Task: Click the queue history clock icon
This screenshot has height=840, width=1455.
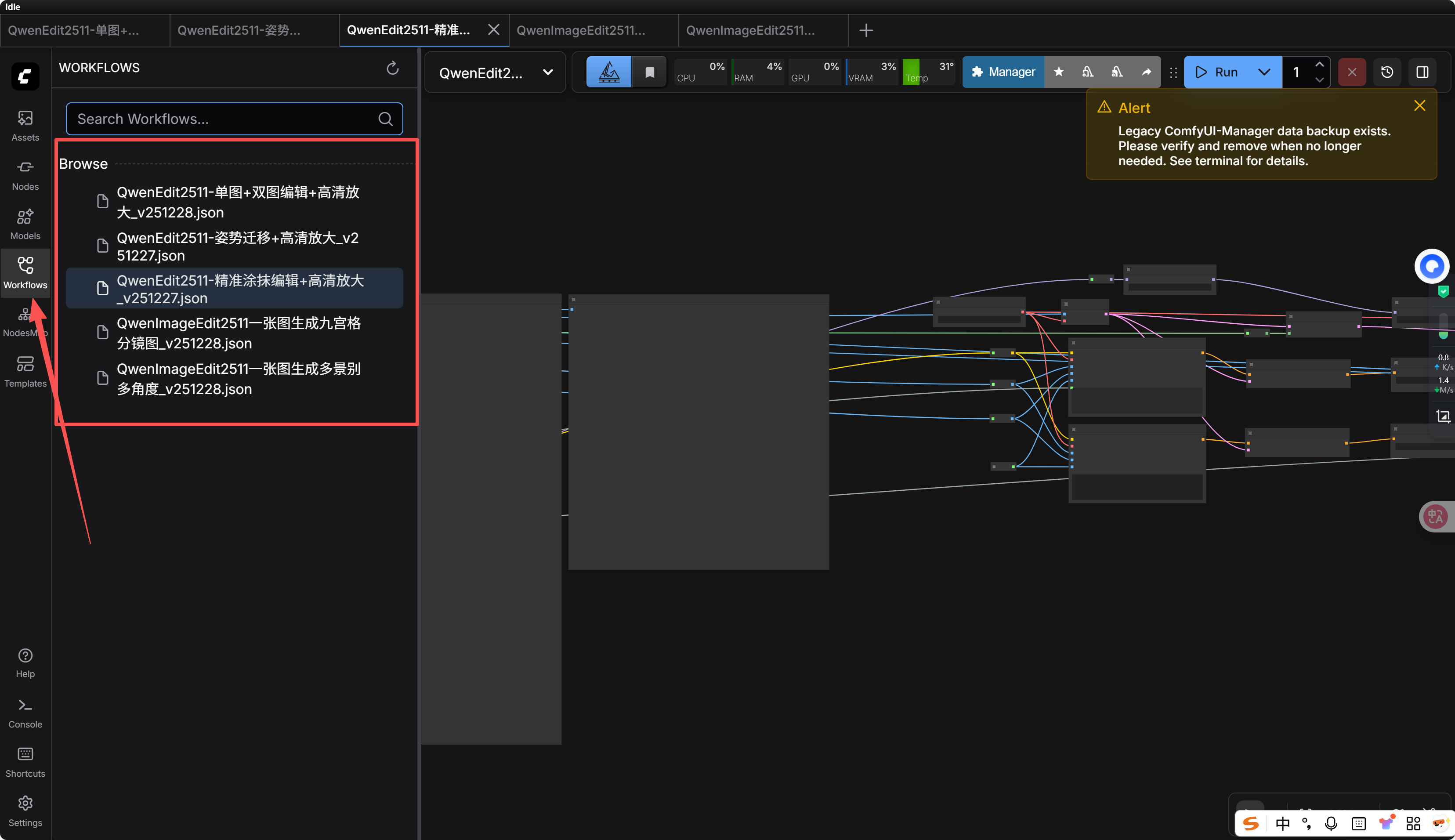Action: click(x=1387, y=72)
